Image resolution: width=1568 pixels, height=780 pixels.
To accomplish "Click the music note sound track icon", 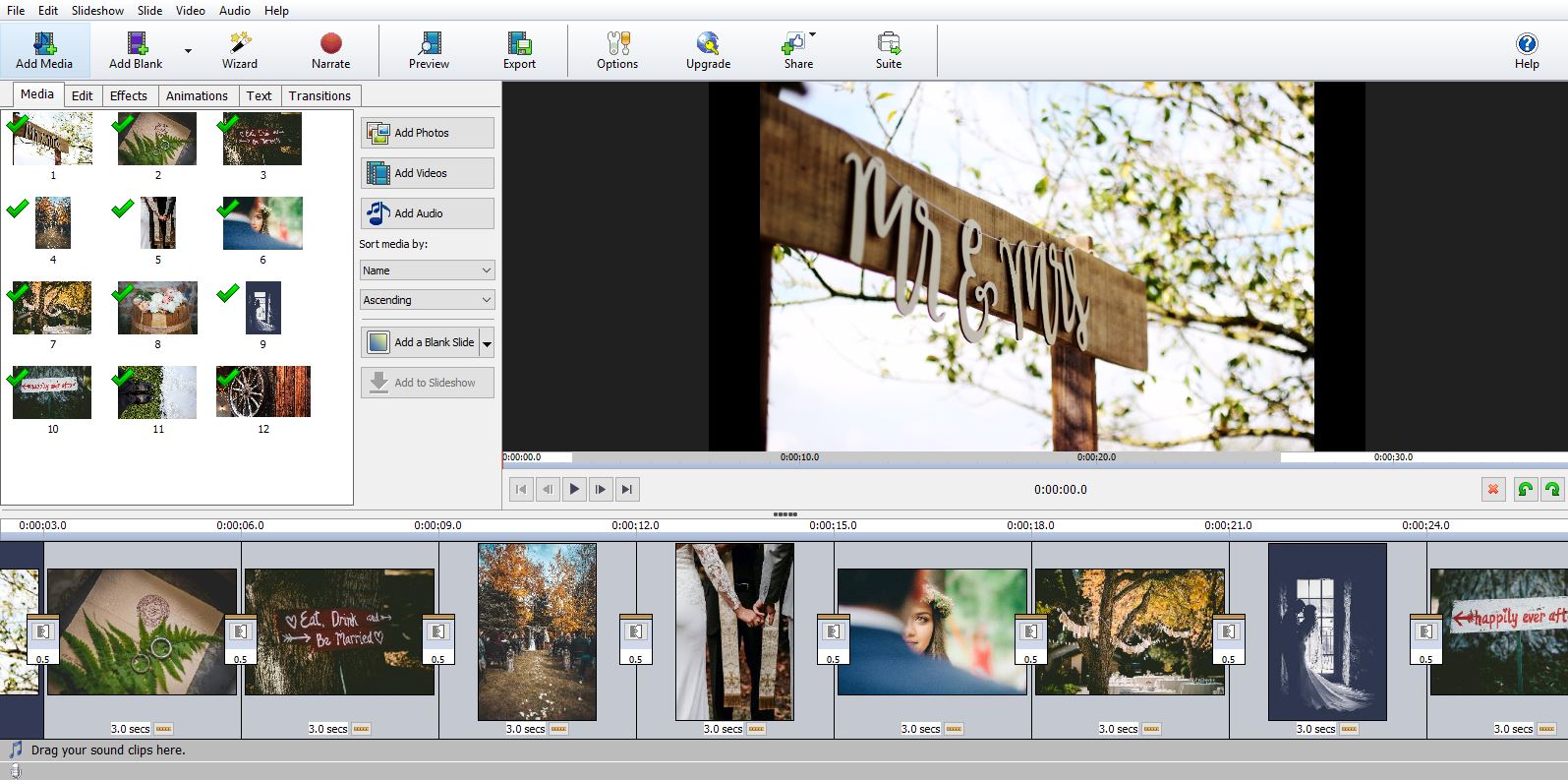I will click(15, 750).
